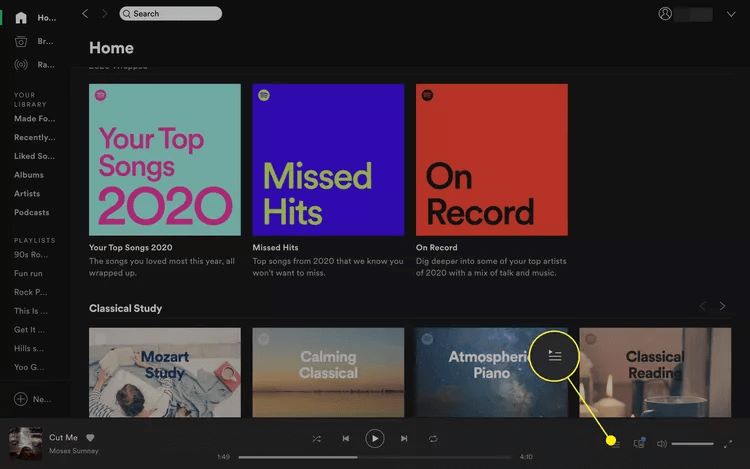Enter full screen with expand icon
The image size is (750, 469).
[x=728, y=444]
